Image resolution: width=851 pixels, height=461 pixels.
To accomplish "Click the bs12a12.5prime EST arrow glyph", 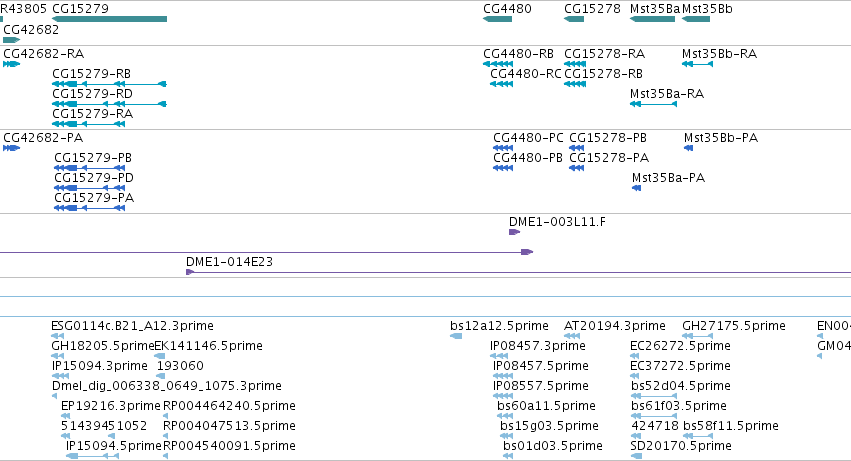I will (x=456, y=336).
